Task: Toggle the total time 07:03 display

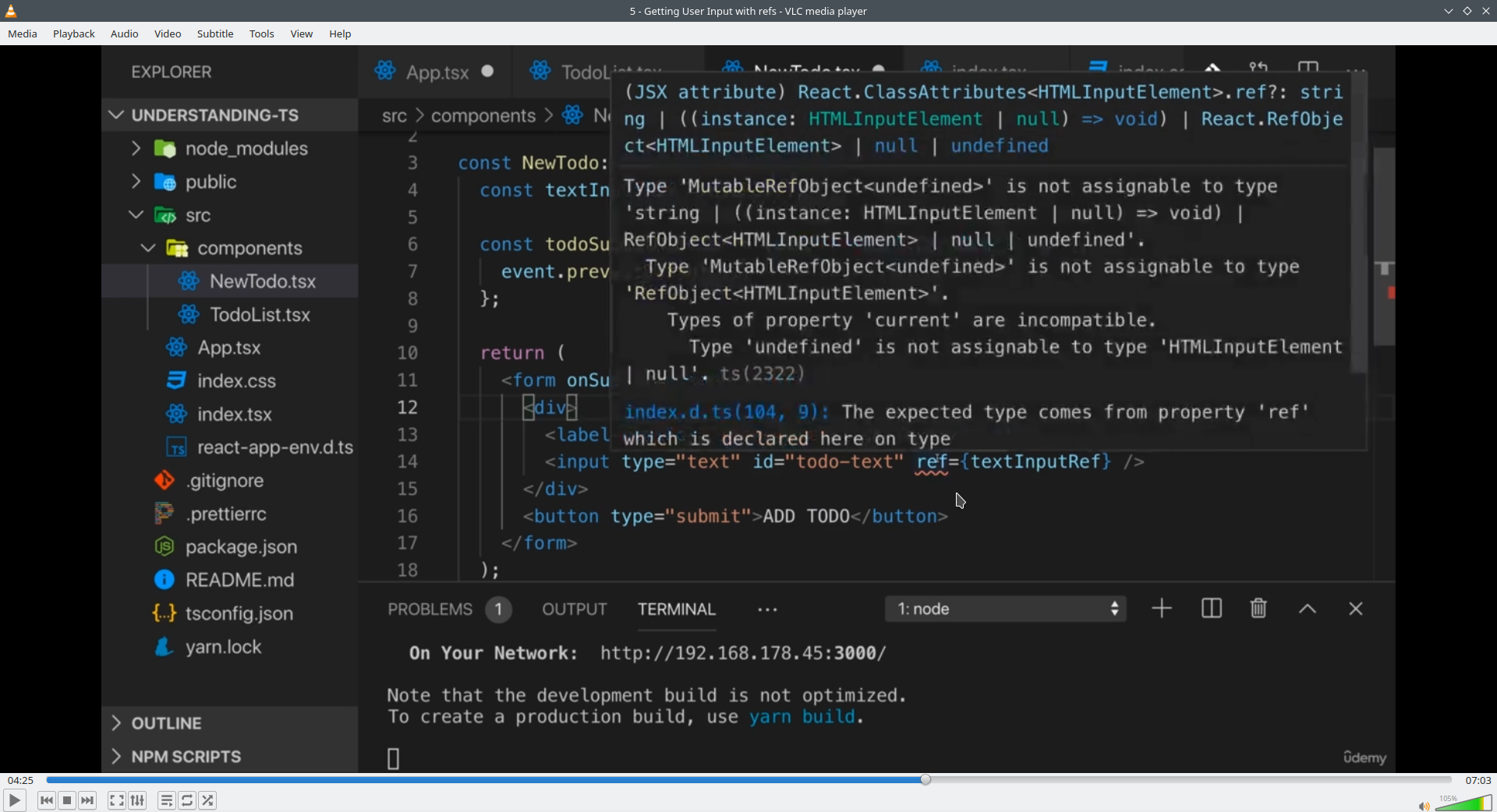Action: 1478,780
